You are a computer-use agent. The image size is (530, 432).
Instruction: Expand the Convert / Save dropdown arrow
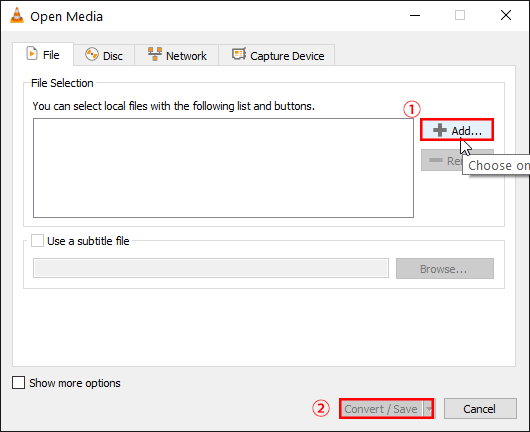428,409
